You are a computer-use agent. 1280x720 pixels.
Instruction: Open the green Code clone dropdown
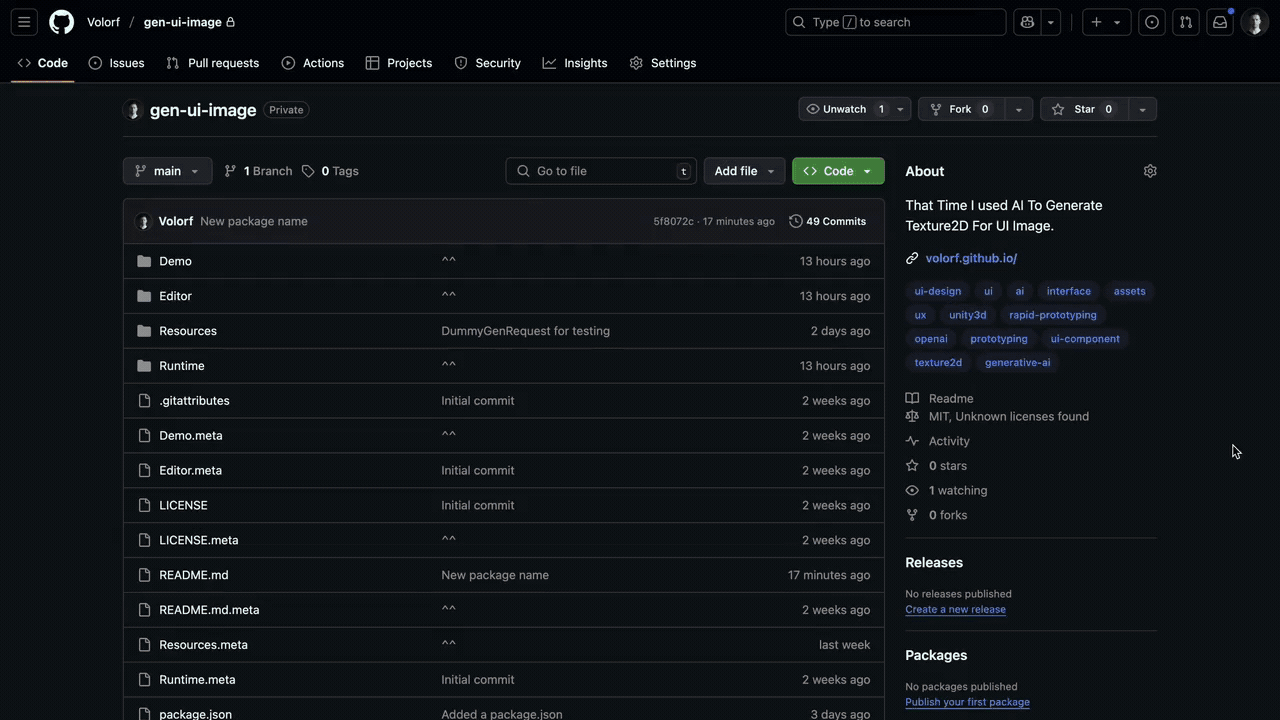(838, 171)
